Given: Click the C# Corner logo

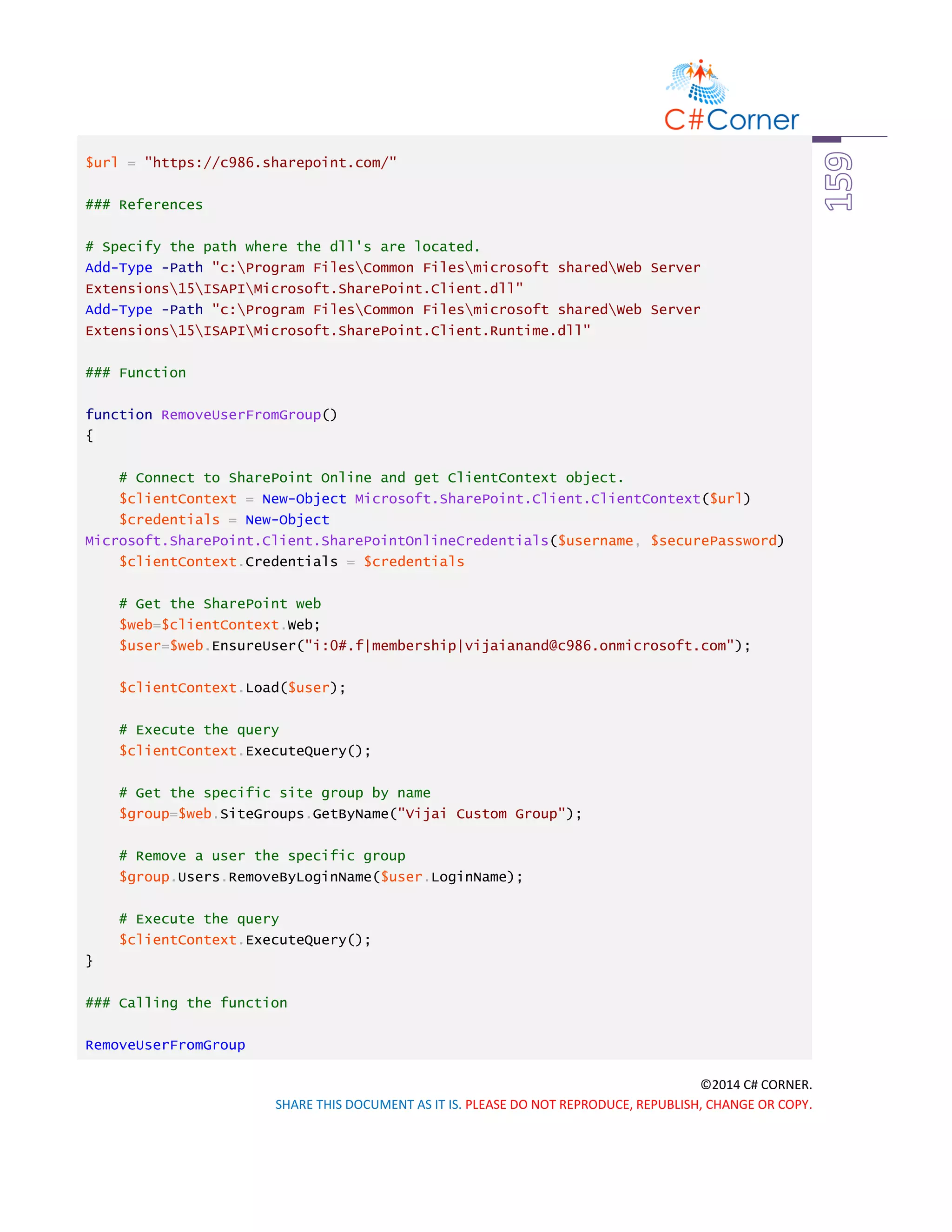Looking at the screenshot, I should [732, 95].
